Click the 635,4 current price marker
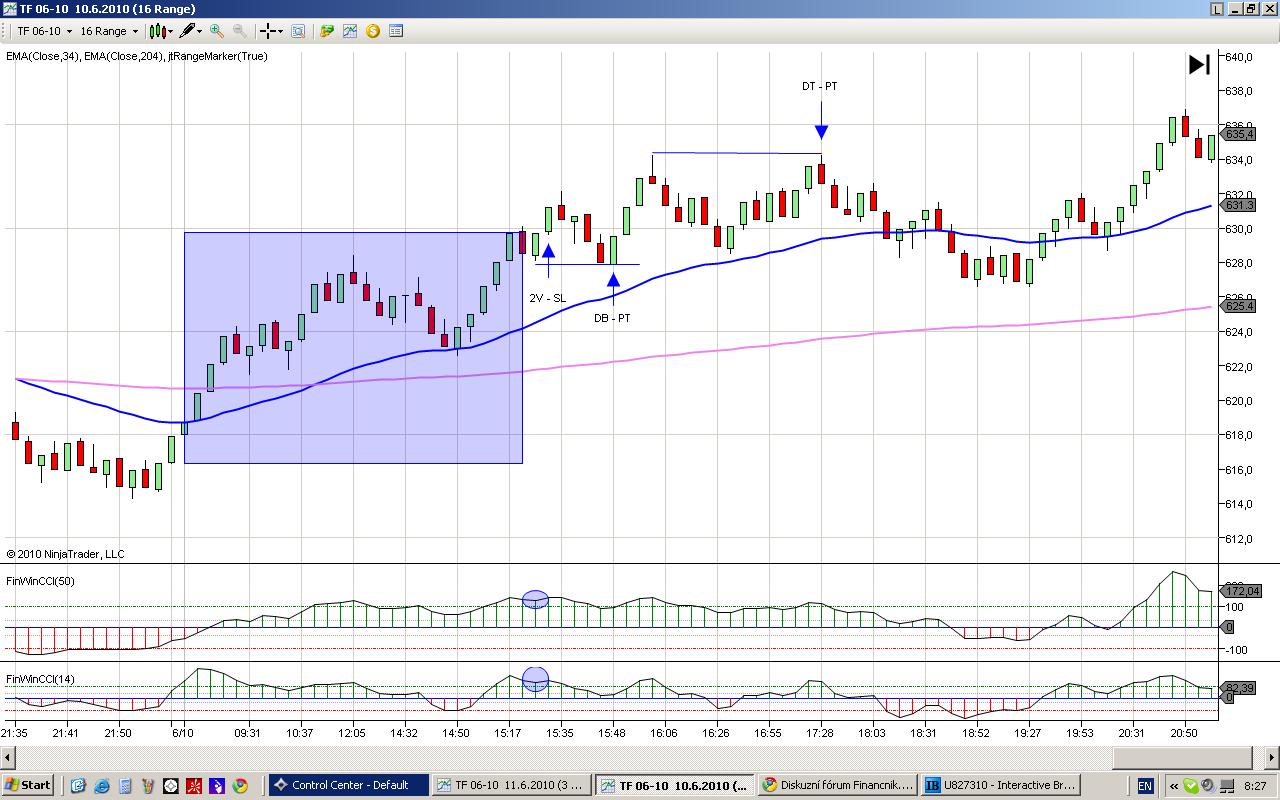 1239,134
